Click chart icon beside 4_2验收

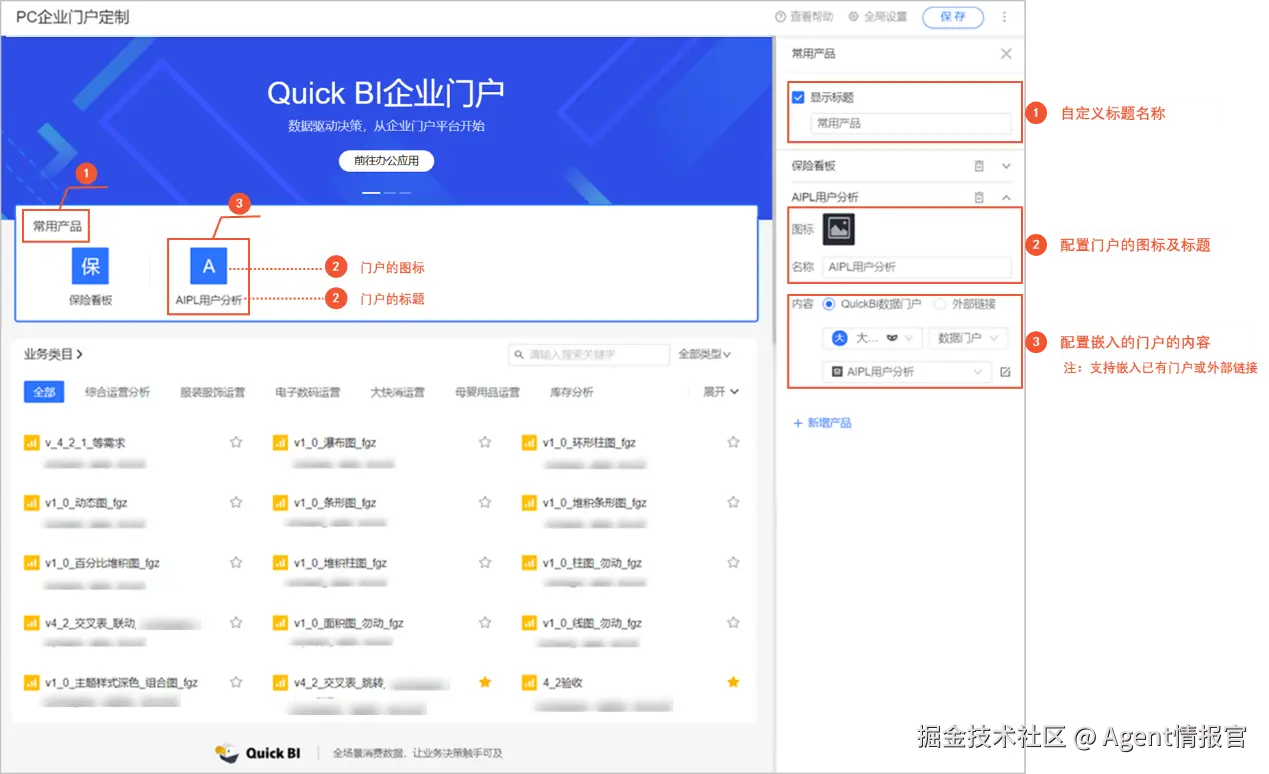(x=529, y=683)
